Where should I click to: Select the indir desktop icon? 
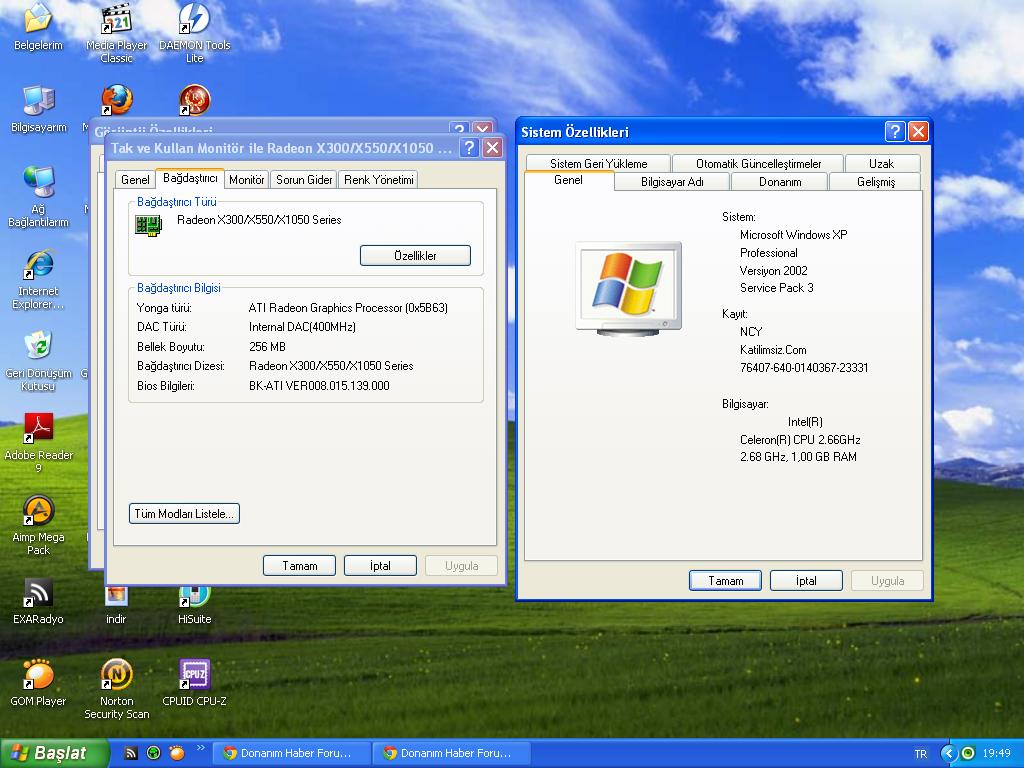(x=116, y=606)
